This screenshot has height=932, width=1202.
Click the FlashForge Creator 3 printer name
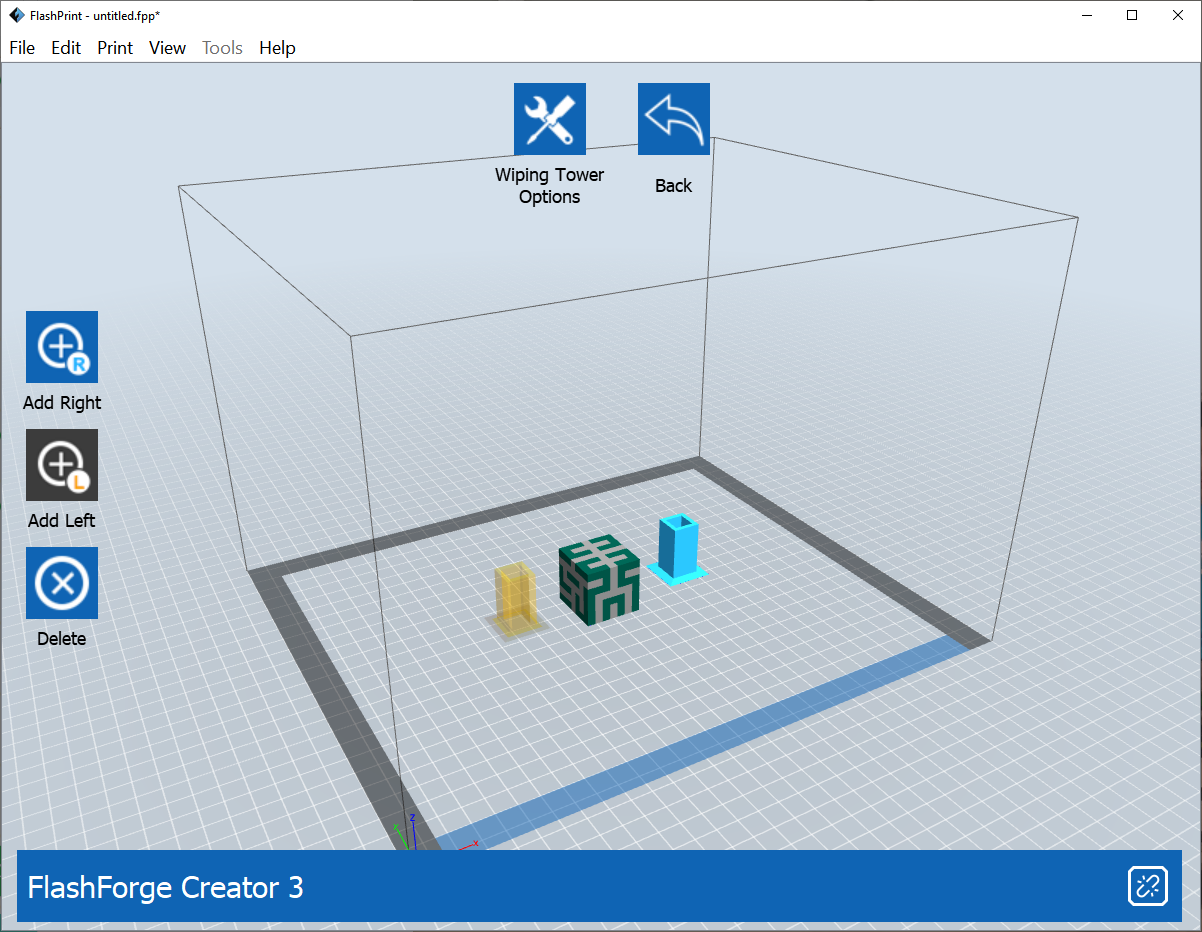(x=166, y=887)
